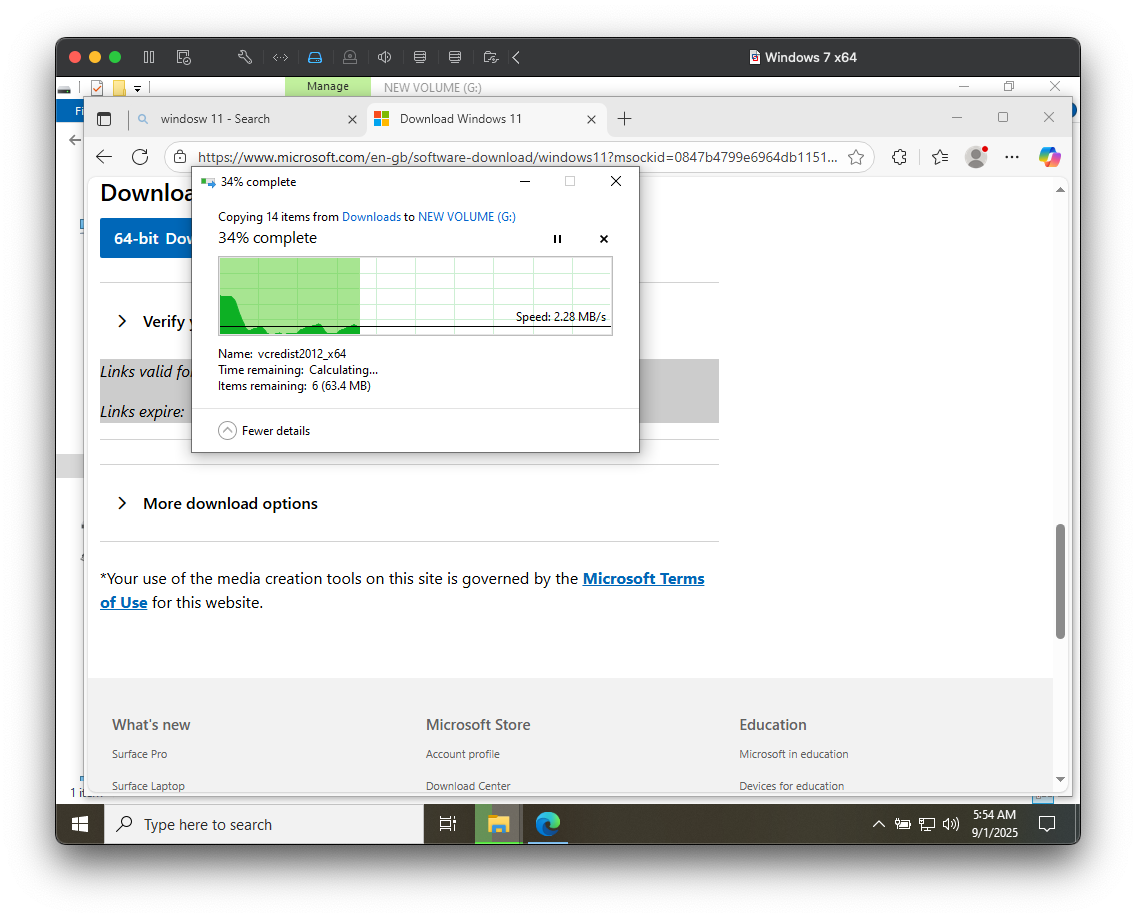Click the scrollbar down arrow

pos(1060,780)
